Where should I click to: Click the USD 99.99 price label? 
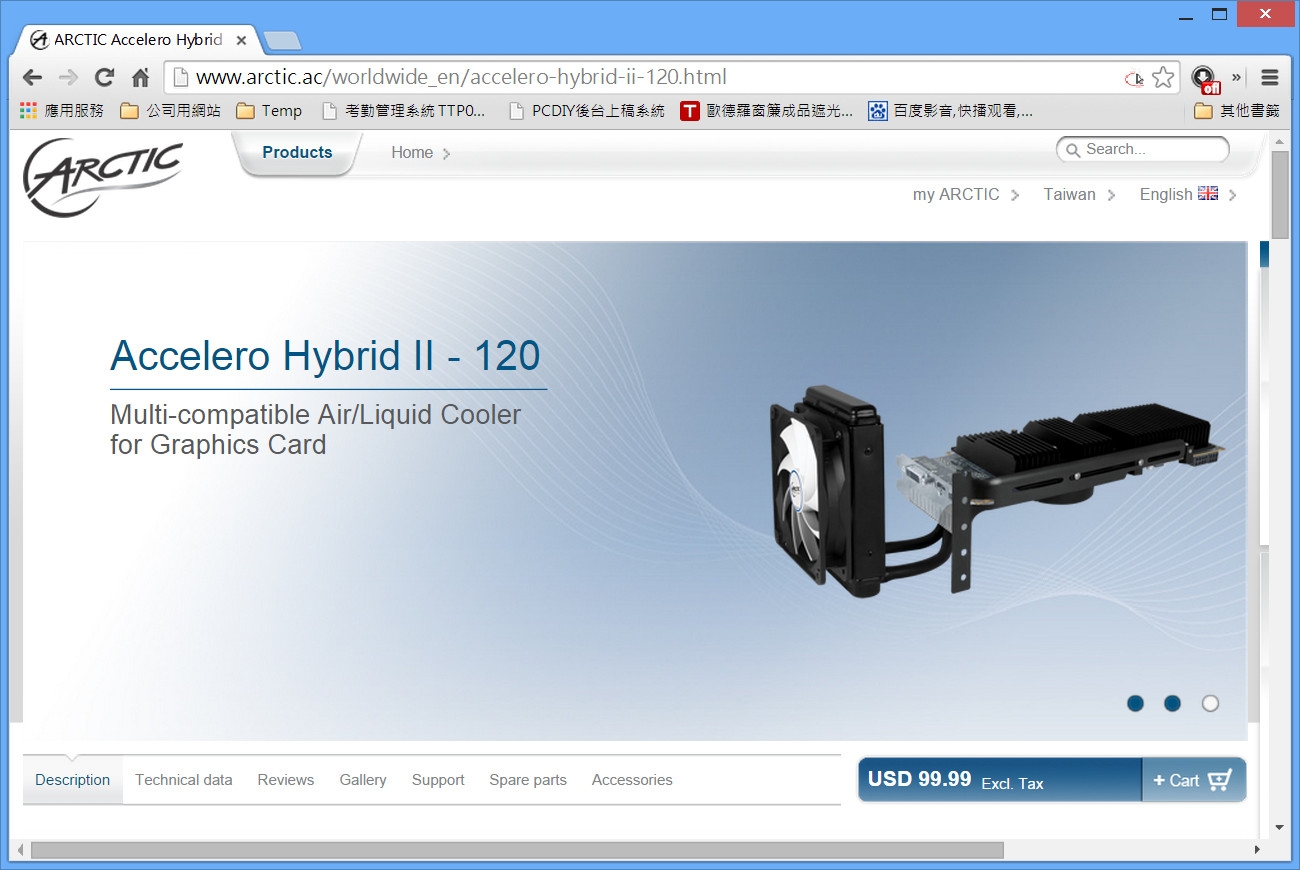(919, 779)
